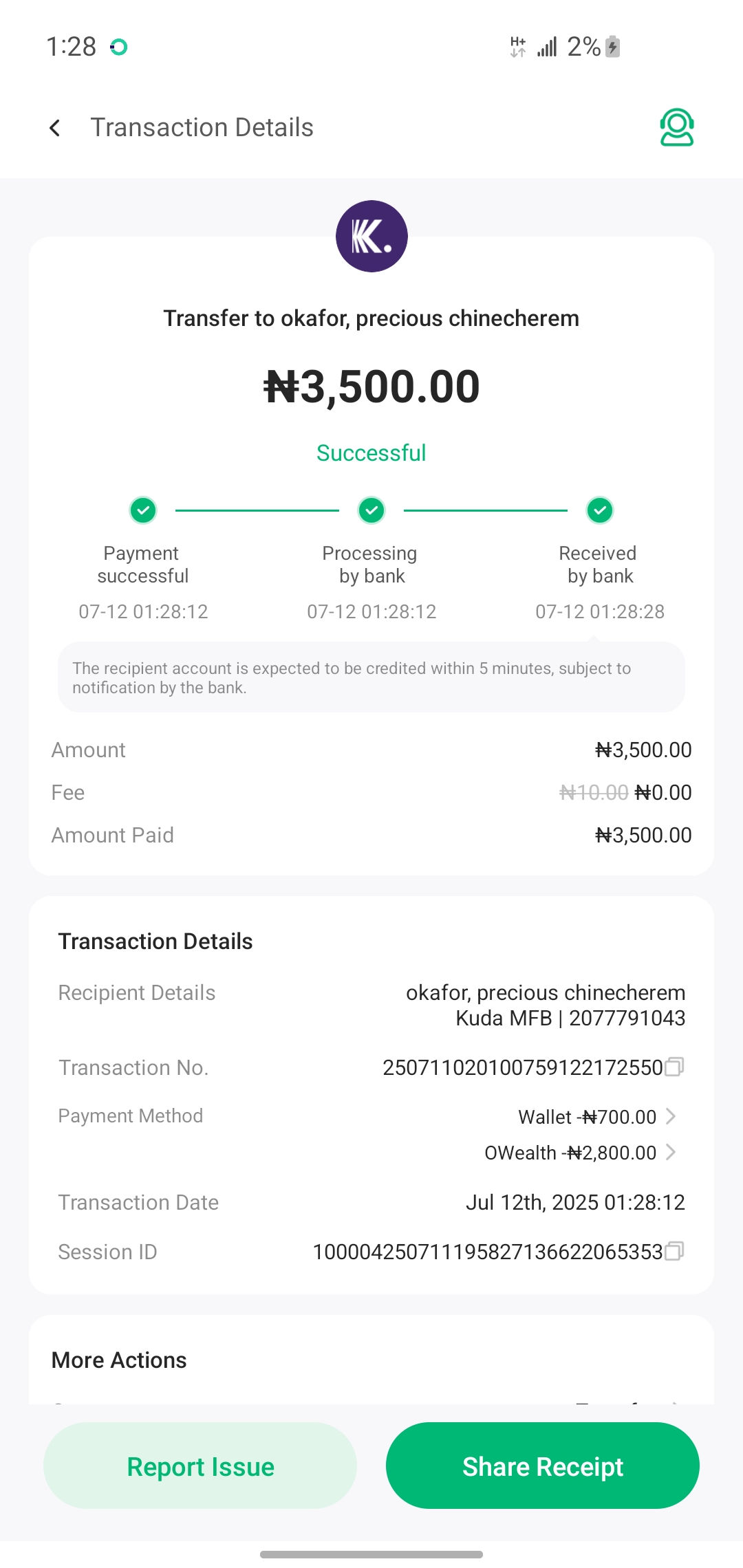
Task: Tap the Kuda bank logo
Action: (371, 236)
